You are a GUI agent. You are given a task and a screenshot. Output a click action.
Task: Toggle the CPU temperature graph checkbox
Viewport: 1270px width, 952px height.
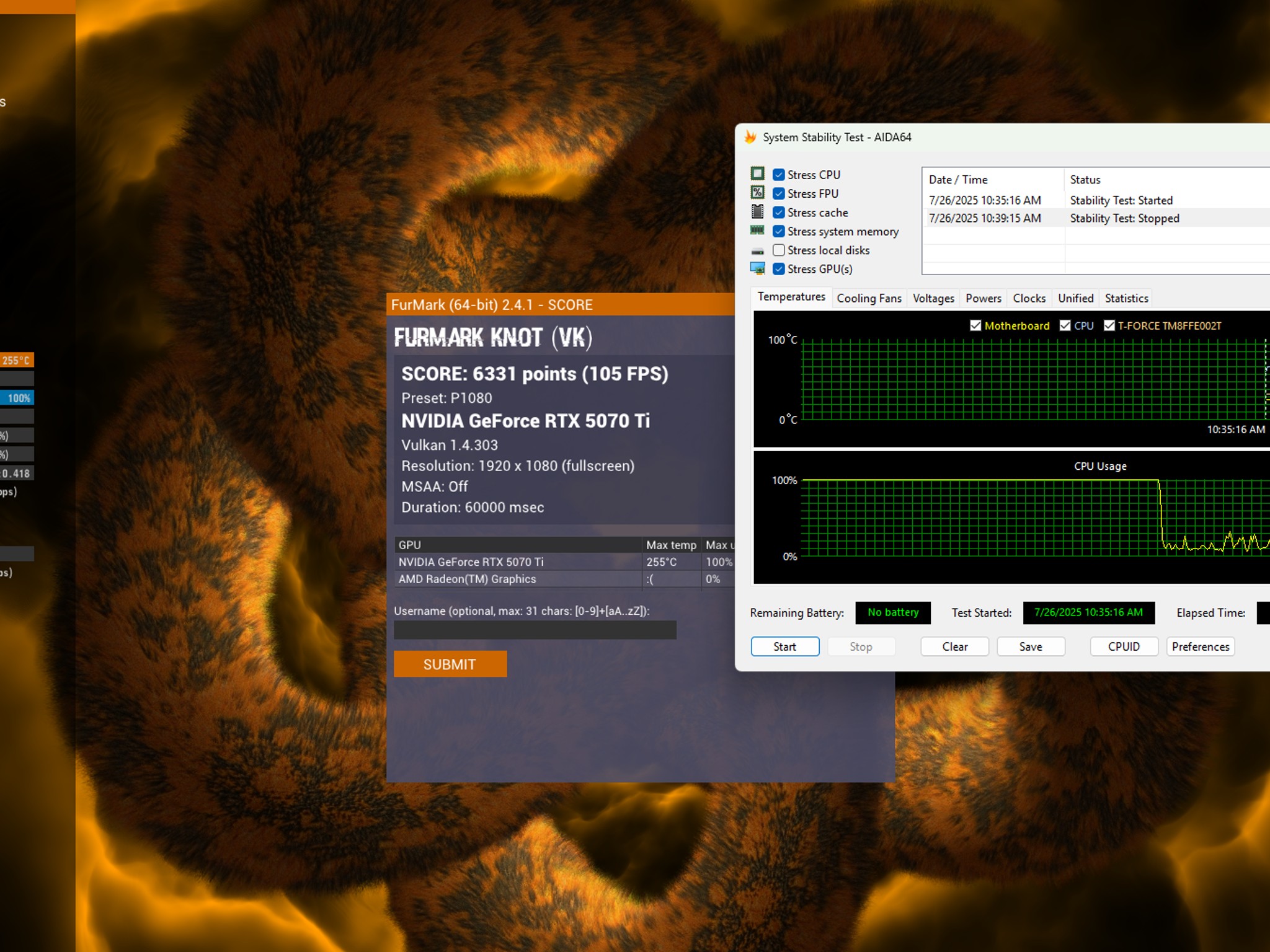1065,325
